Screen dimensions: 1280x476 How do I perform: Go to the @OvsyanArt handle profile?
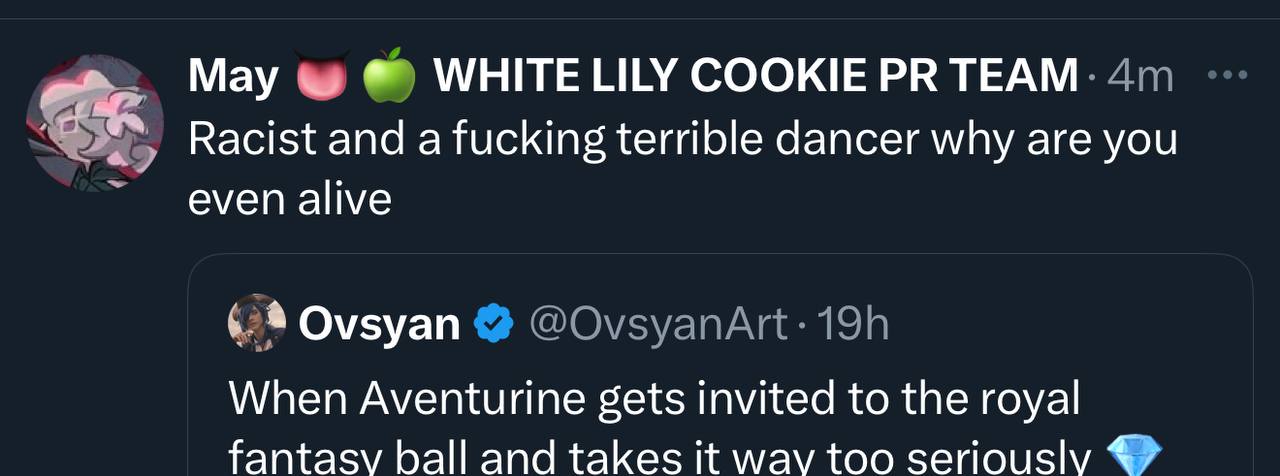coord(659,323)
